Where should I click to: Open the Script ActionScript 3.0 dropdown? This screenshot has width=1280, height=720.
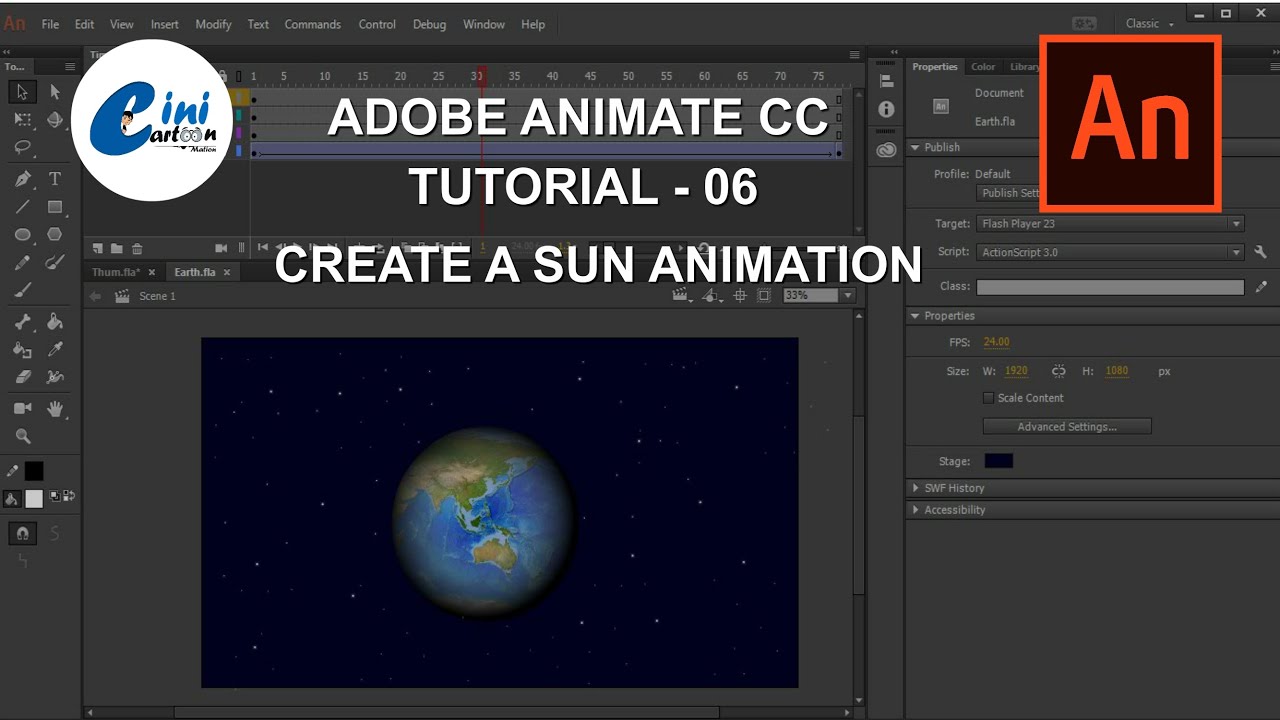coord(1111,252)
